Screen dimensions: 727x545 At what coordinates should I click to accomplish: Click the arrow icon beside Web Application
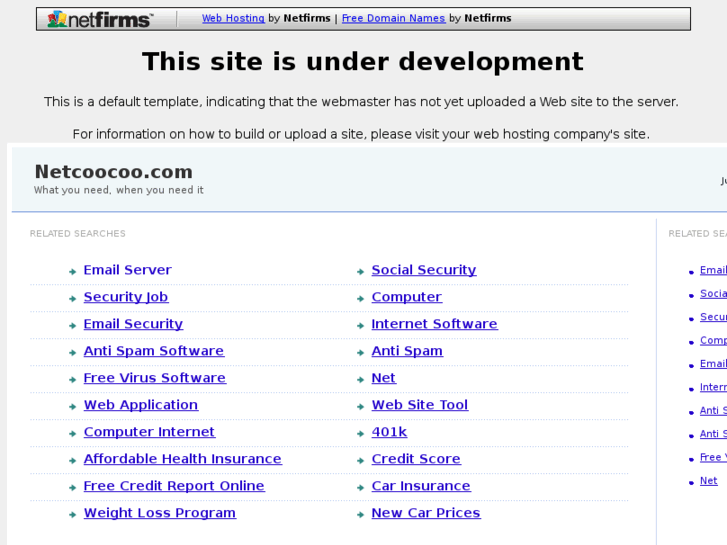(72, 407)
